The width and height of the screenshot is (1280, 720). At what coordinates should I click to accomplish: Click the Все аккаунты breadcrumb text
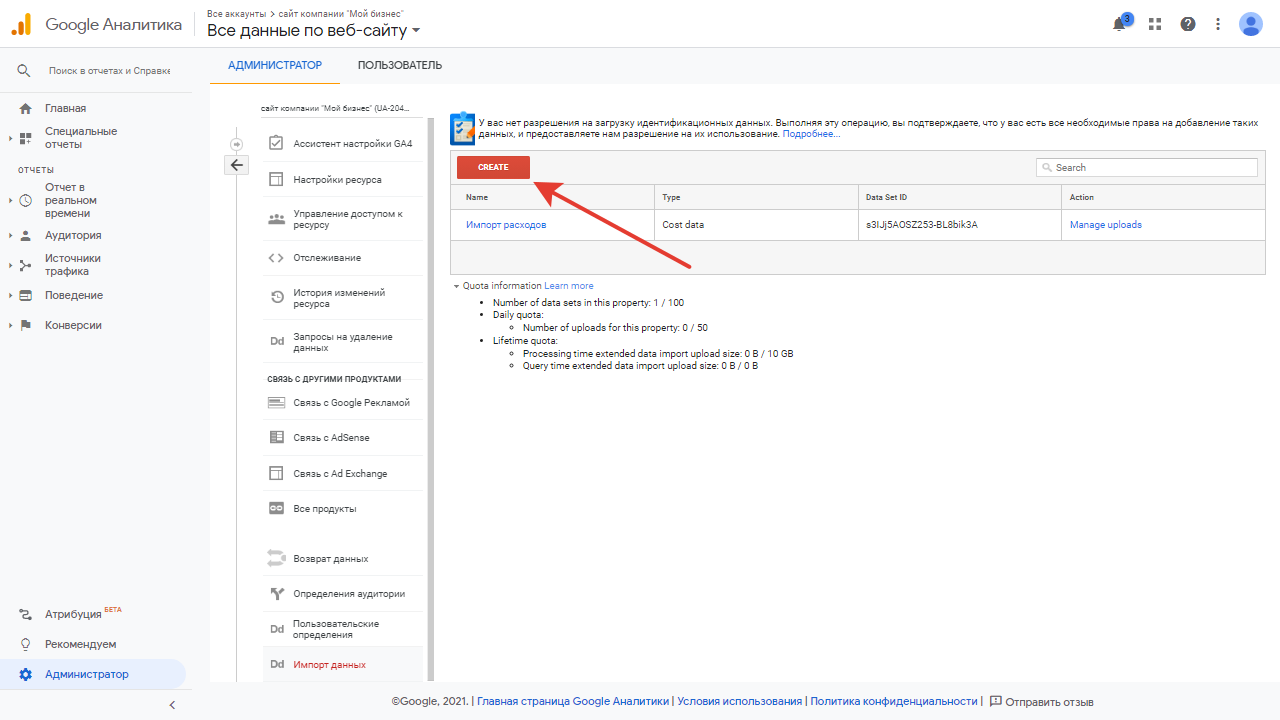click(x=236, y=13)
